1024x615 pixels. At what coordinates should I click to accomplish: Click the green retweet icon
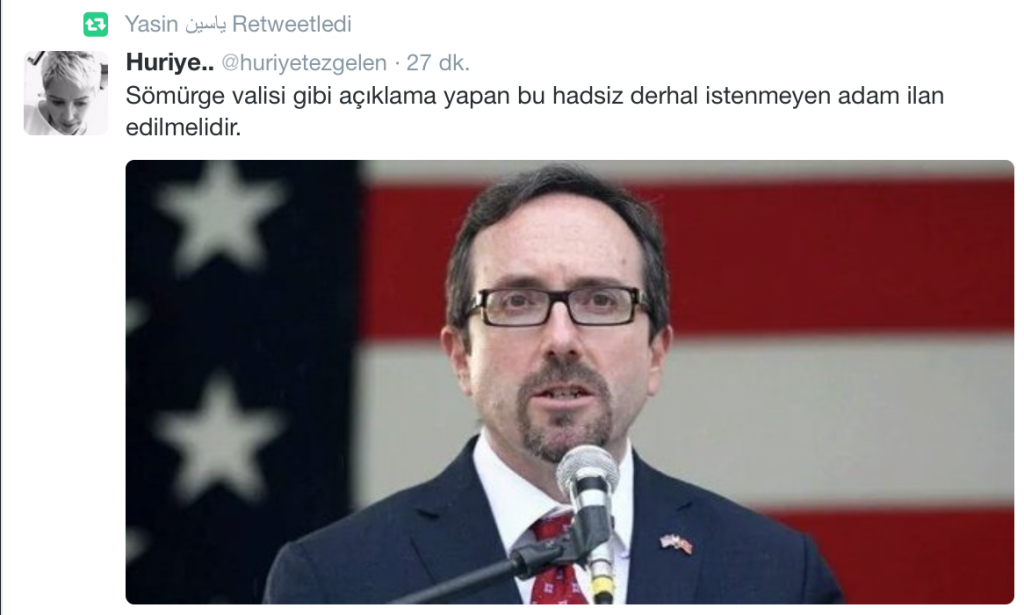(95, 25)
